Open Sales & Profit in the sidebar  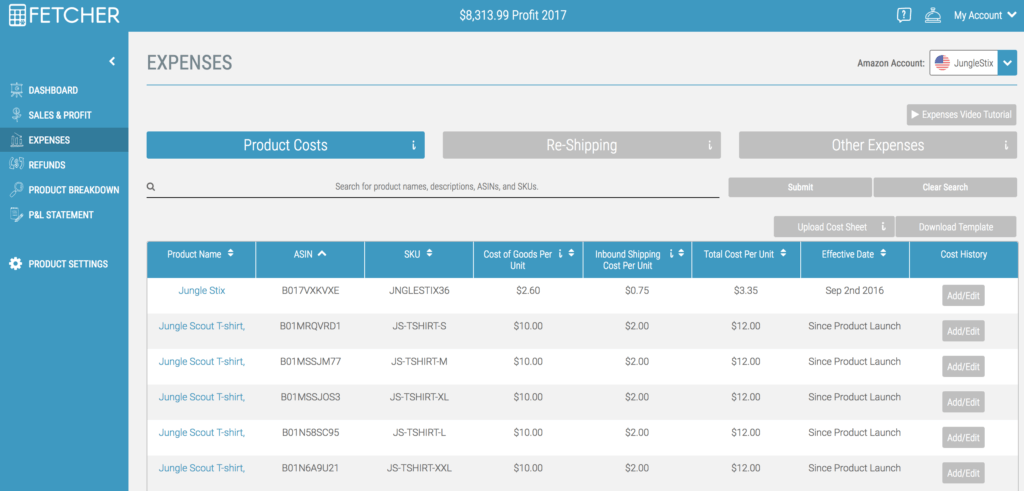pos(60,115)
